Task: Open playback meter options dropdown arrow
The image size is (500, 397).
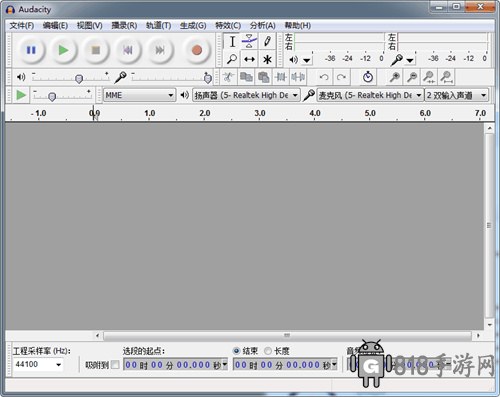Action: click(307, 60)
